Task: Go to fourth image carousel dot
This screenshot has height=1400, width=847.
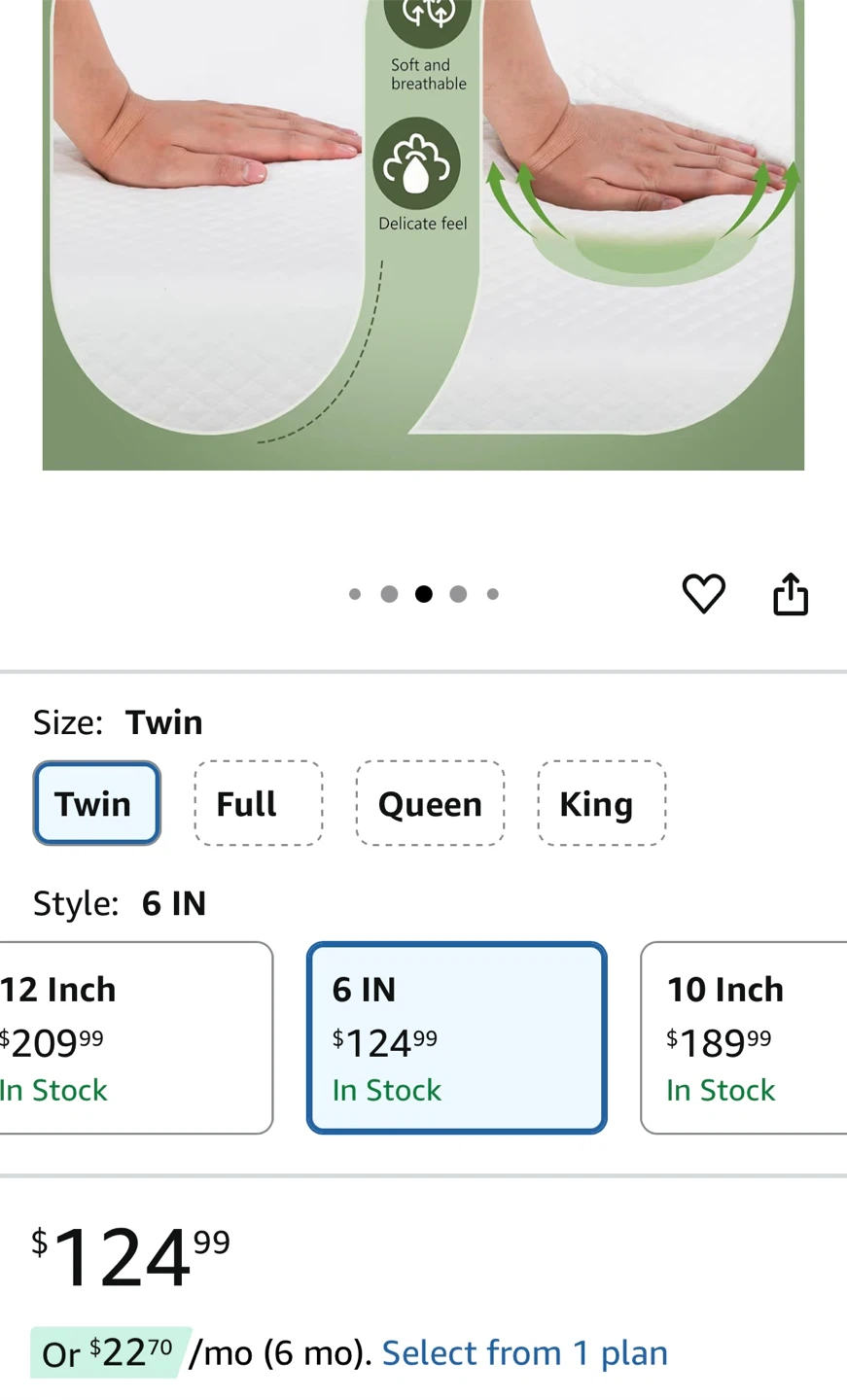Action: [458, 594]
